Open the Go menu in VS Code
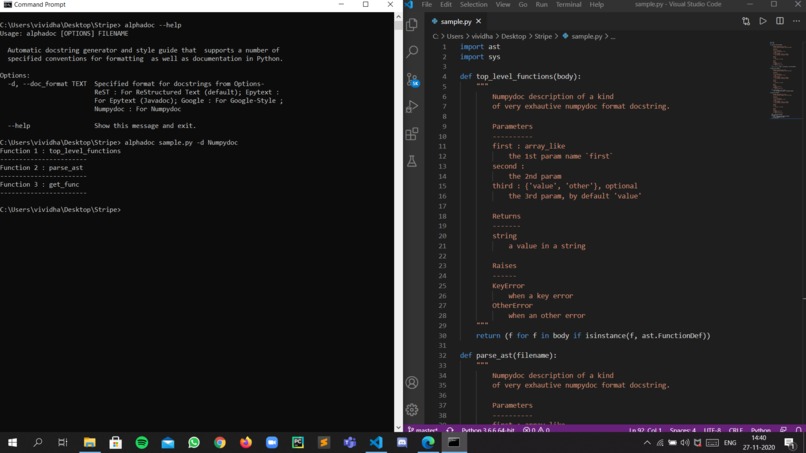This screenshot has height=453, width=806. click(523, 5)
